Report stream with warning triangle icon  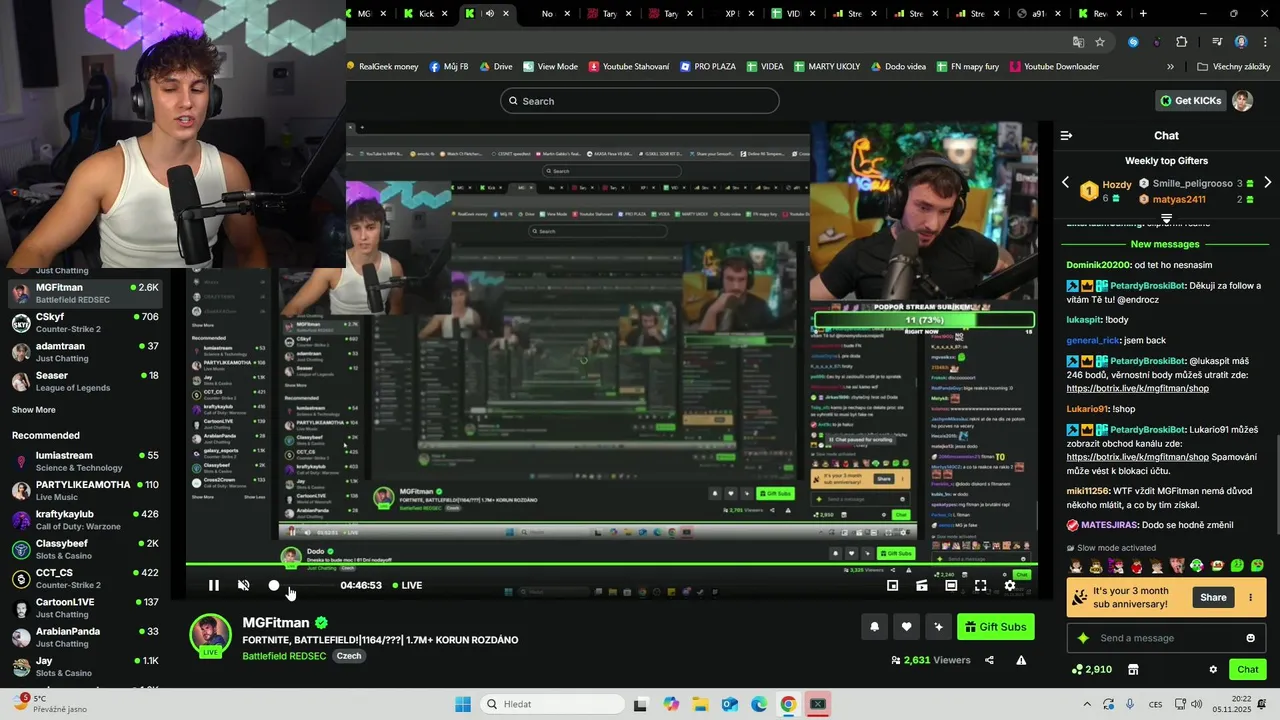[x=1021, y=660]
